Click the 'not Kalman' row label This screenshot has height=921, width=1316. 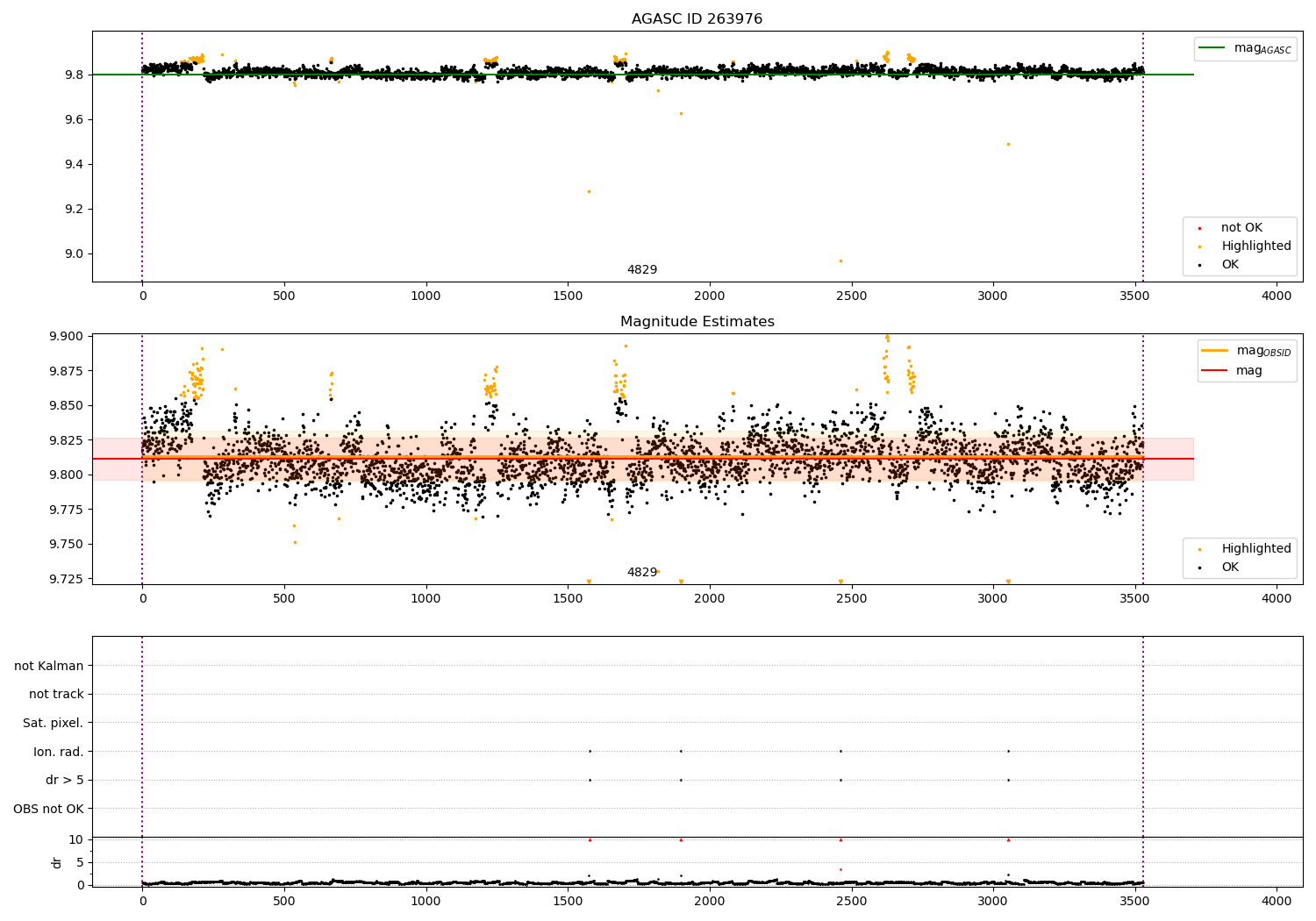(49, 666)
